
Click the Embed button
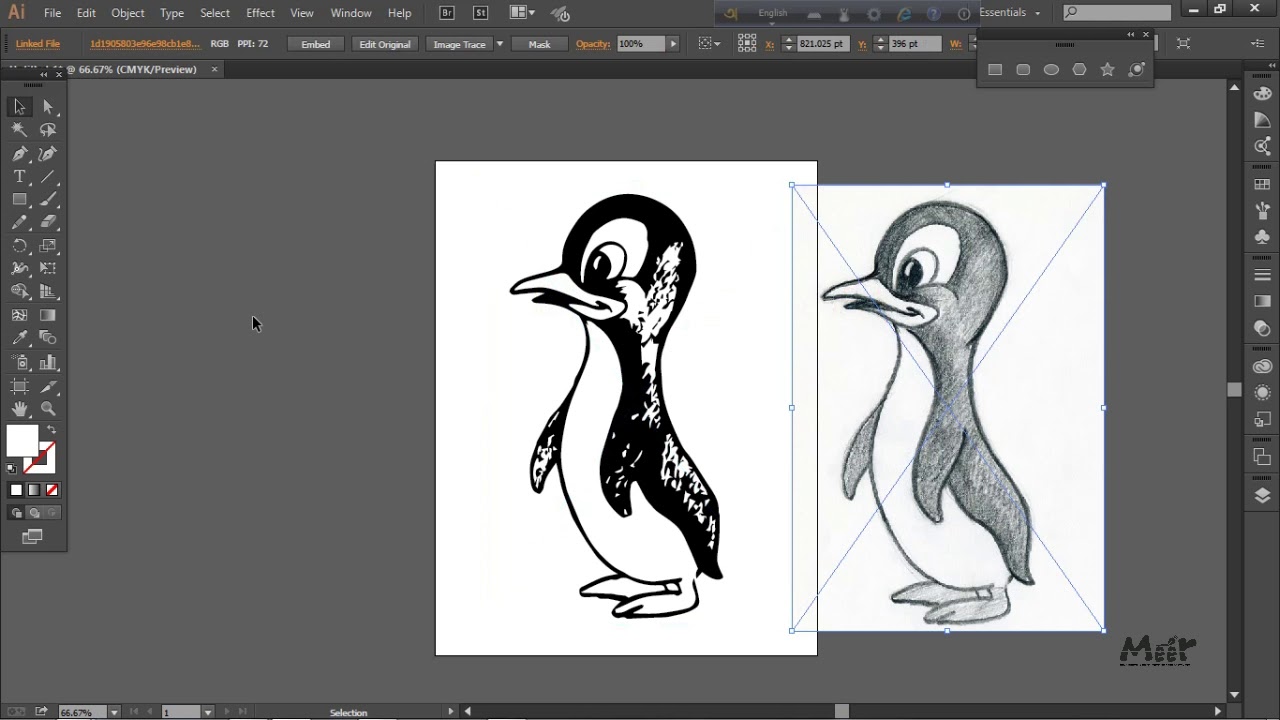[x=316, y=44]
